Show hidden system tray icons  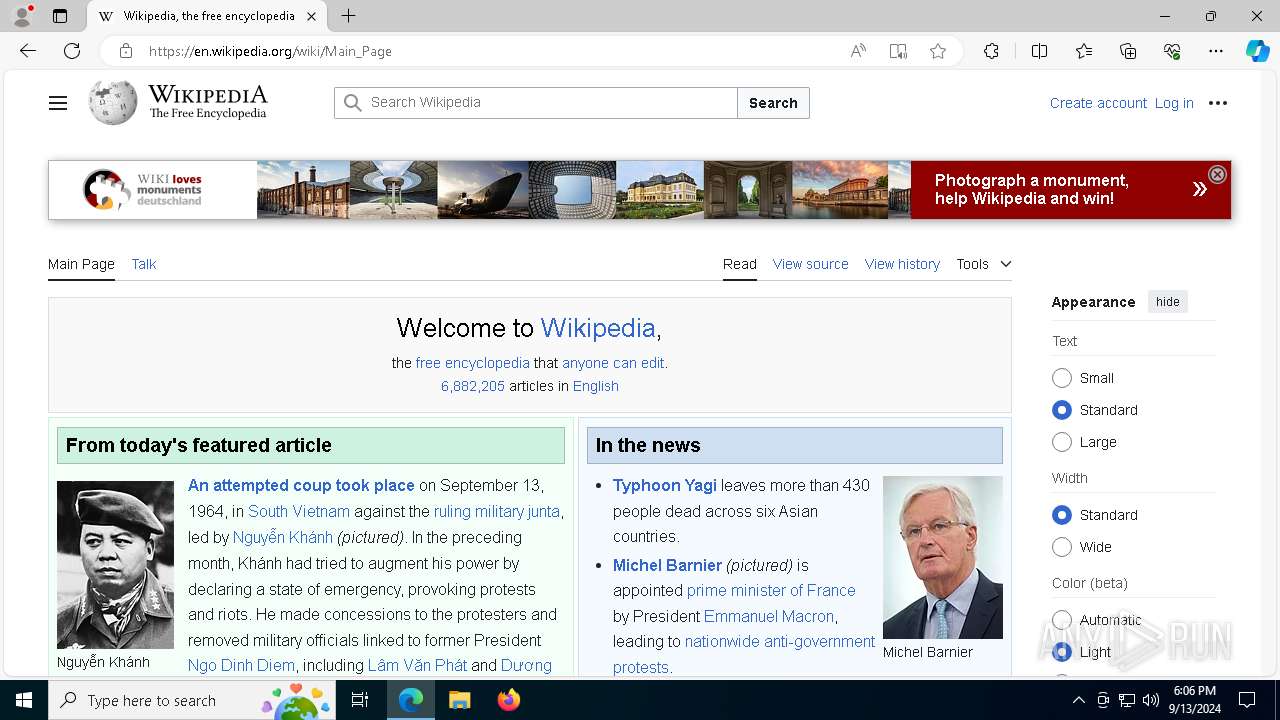click(x=1078, y=700)
